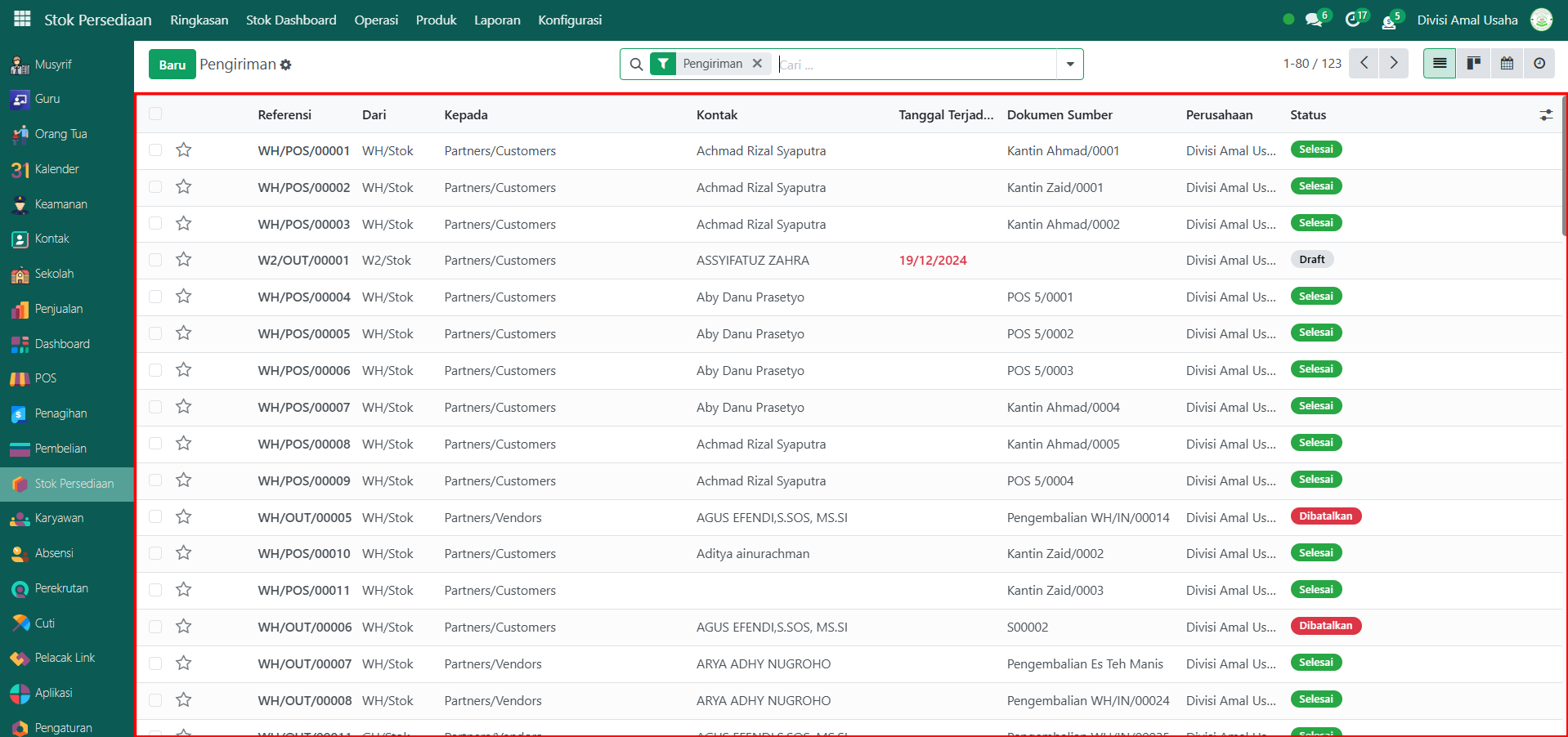Open the chat messages icon
Screen dimensions: 1568x737
1314,20
